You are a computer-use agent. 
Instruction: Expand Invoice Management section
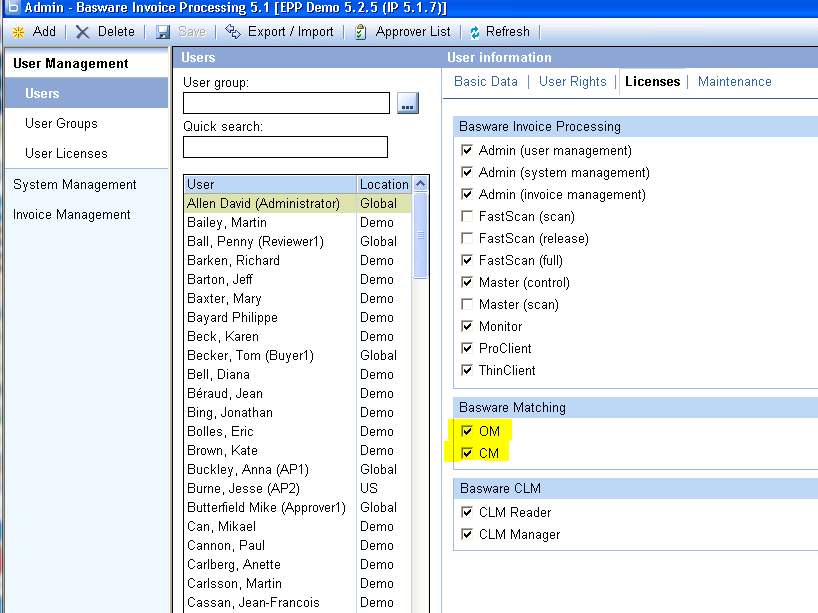point(71,214)
